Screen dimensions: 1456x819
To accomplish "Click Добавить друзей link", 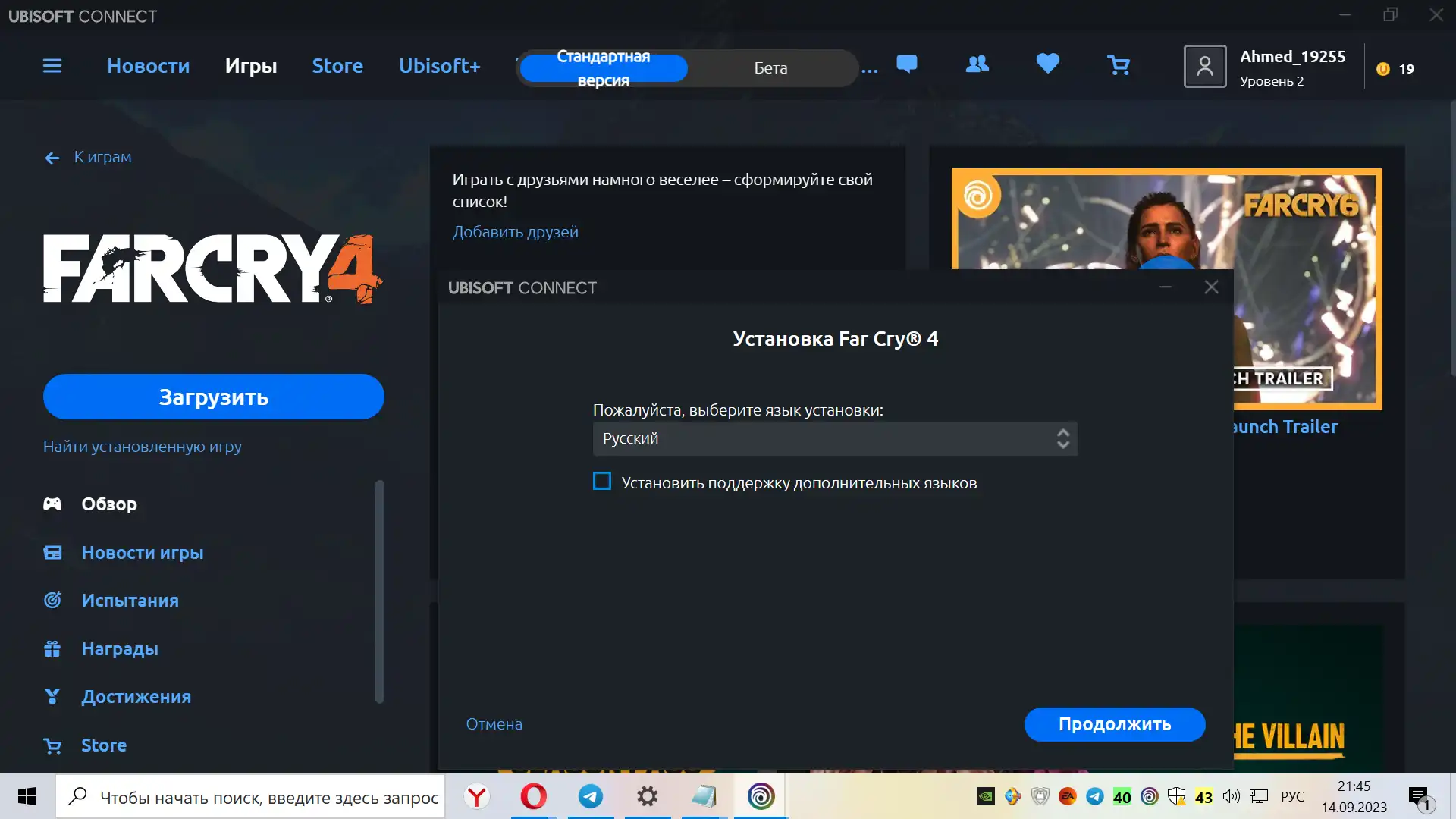I will [516, 232].
